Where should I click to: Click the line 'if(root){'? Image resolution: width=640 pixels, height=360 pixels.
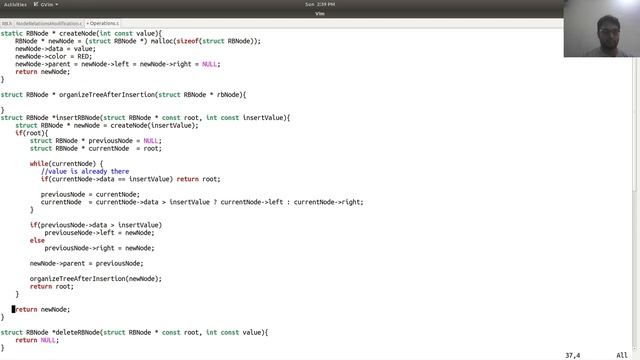pos(31,133)
